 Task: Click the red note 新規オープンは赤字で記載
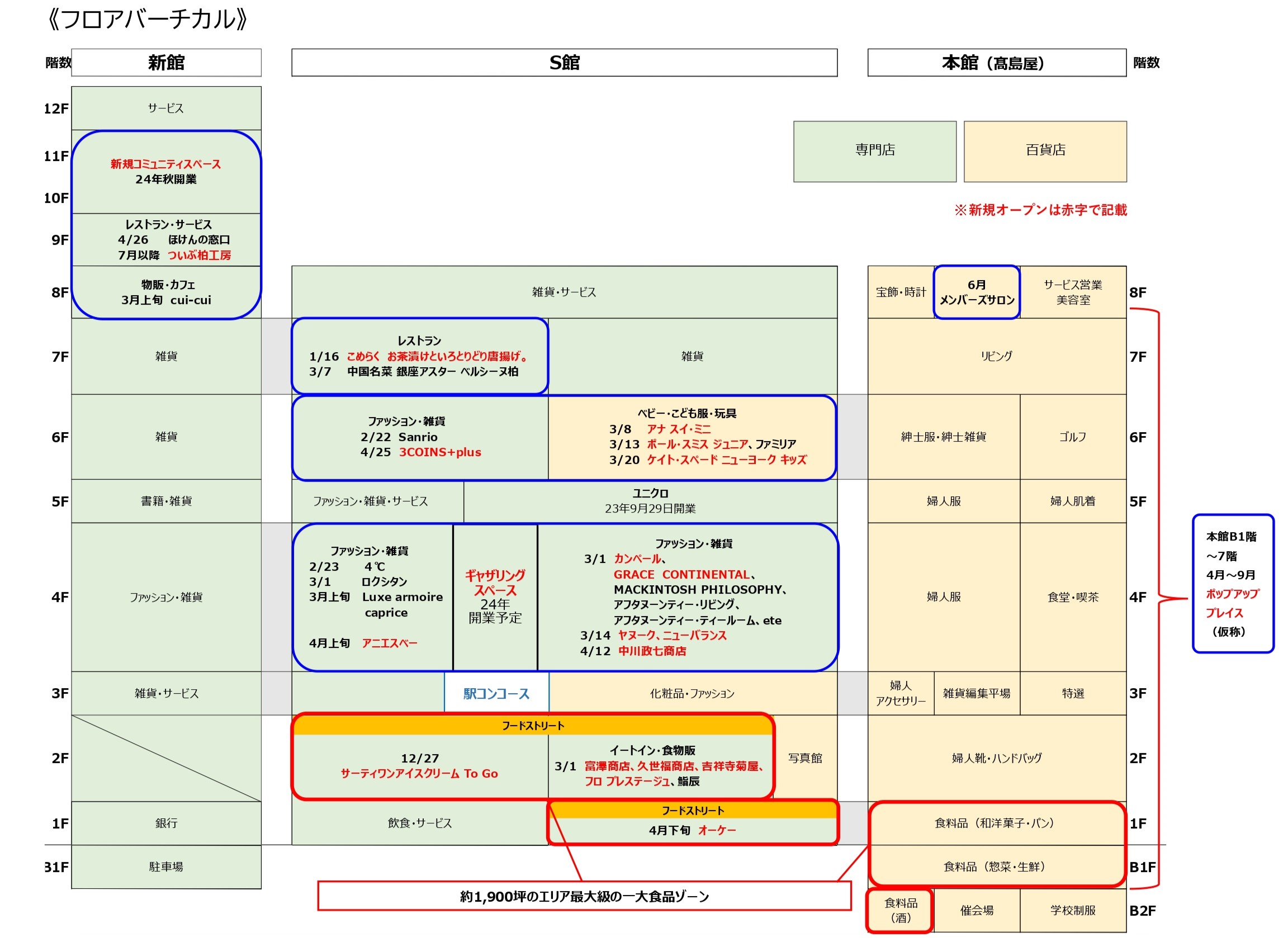point(1041,210)
